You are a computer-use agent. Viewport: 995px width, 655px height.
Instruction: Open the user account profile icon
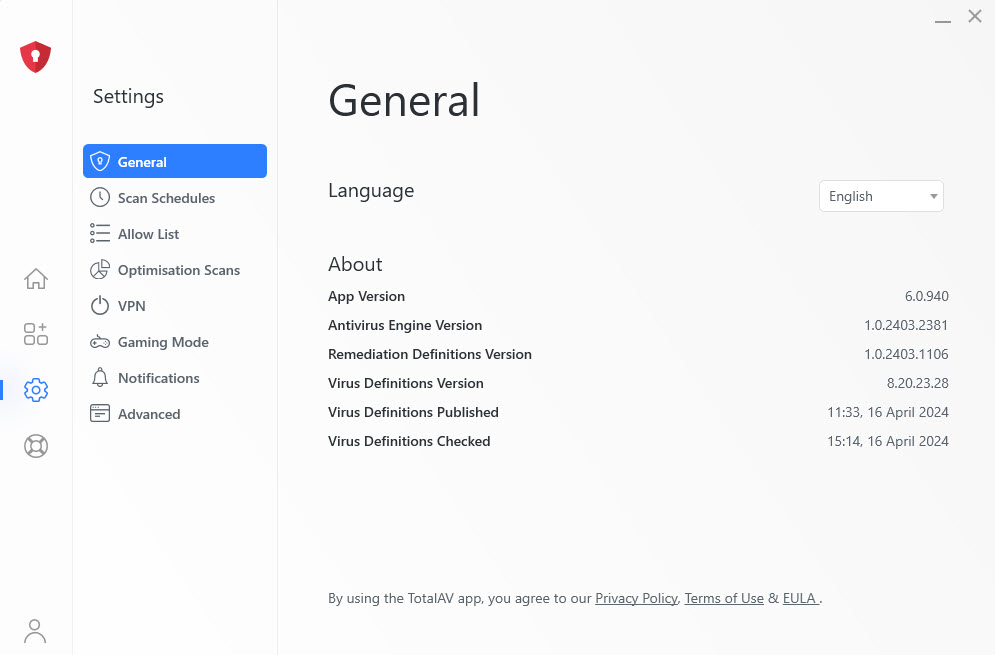coord(35,631)
